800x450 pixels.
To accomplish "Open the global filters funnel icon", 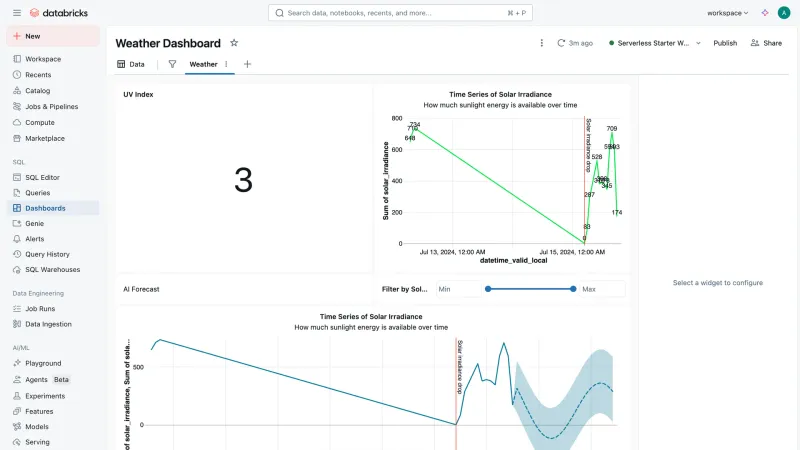I will pos(172,64).
